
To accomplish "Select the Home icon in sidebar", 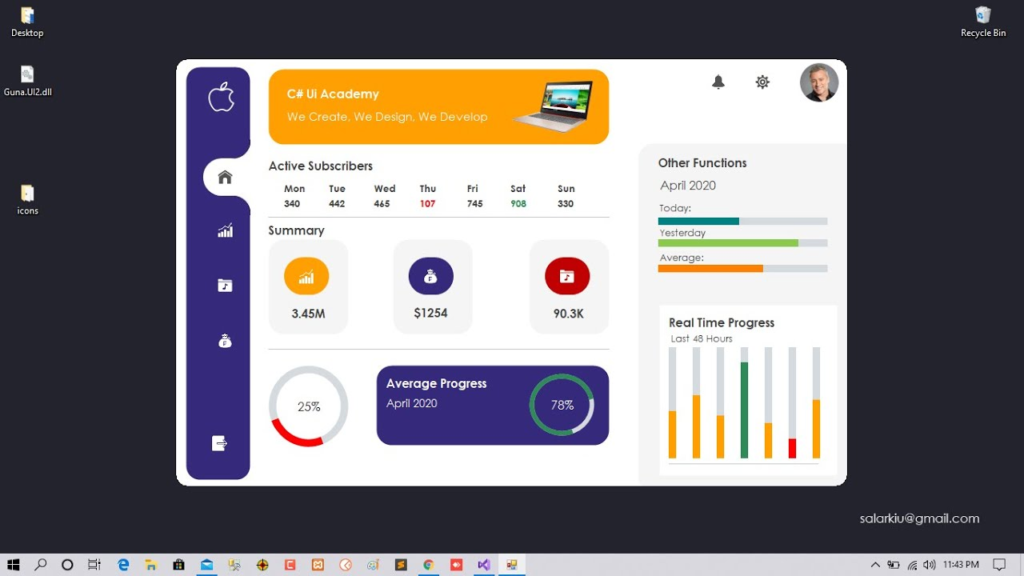I will (x=225, y=177).
